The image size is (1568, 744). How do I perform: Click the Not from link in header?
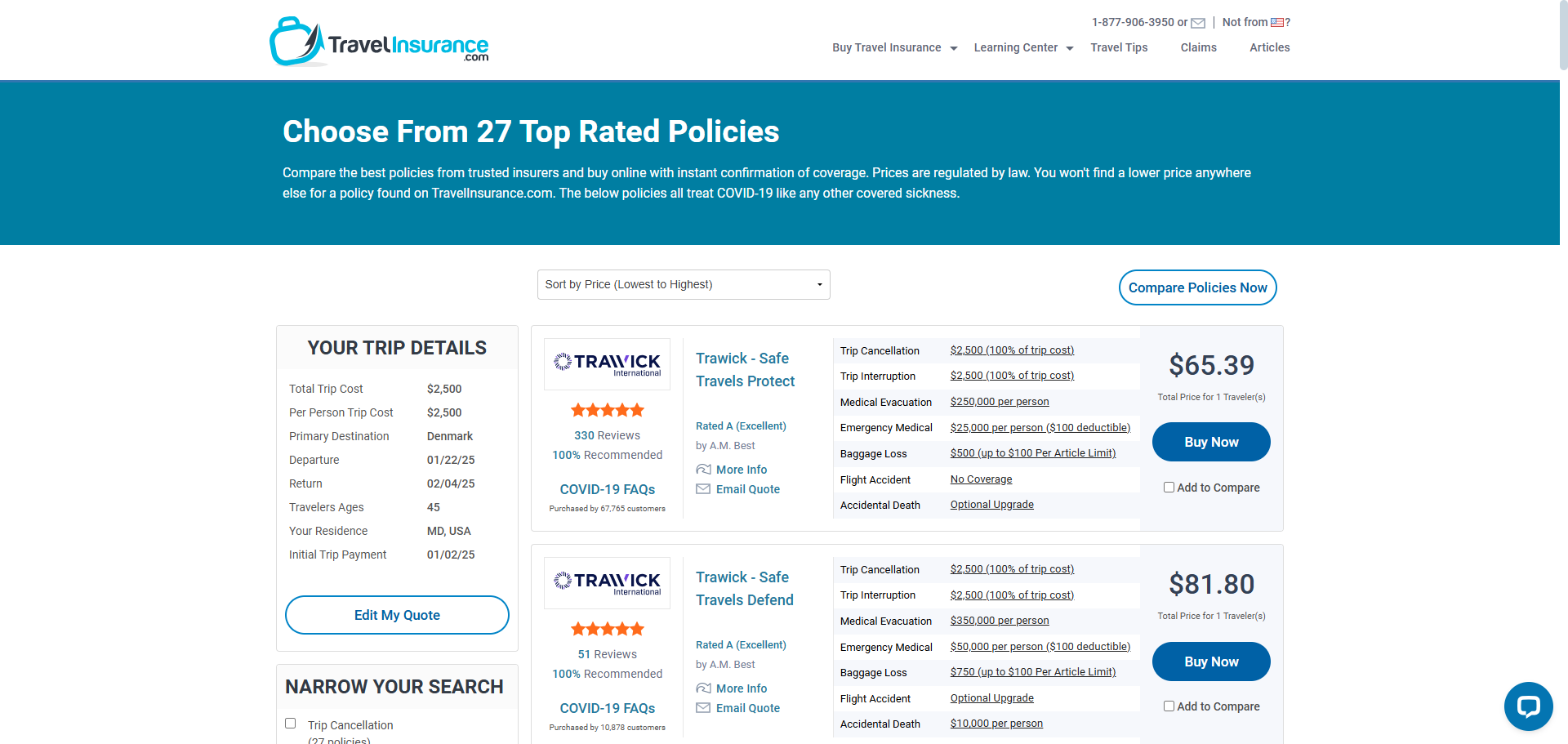1256,22
